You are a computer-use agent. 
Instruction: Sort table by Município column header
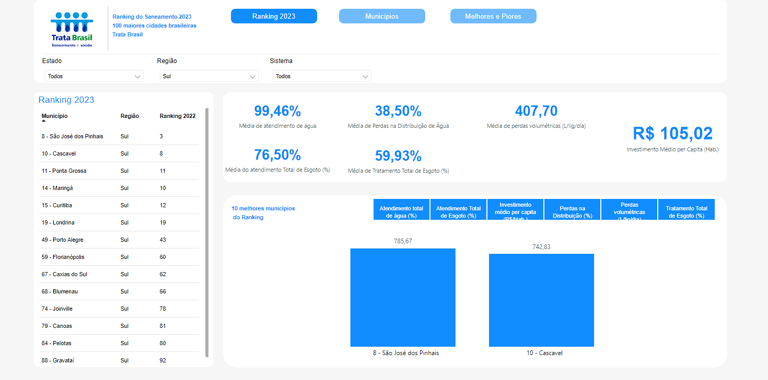(x=55, y=116)
